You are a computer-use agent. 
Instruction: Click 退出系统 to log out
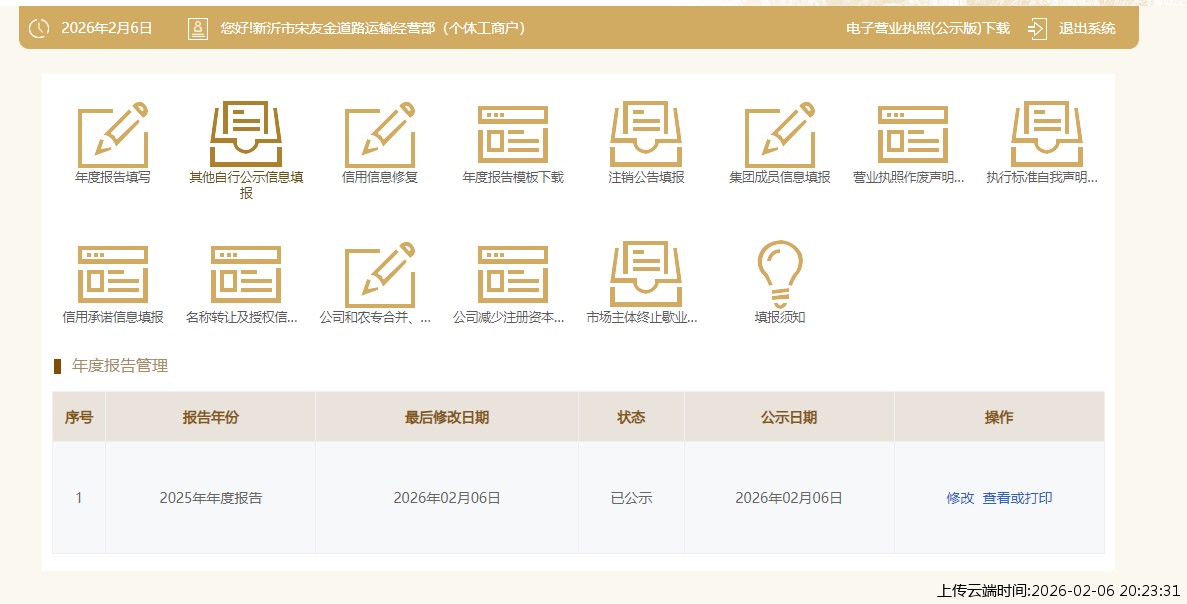(x=1086, y=28)
